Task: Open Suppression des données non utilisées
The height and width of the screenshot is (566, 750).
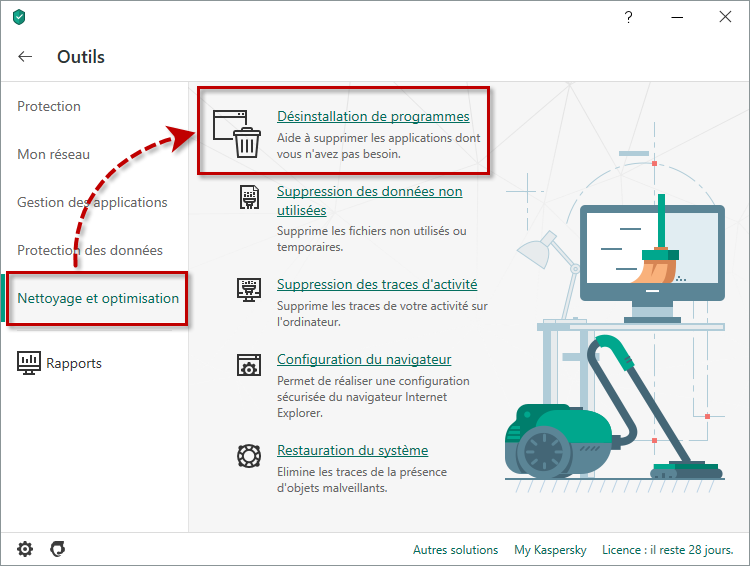Action: coord(369,200)
